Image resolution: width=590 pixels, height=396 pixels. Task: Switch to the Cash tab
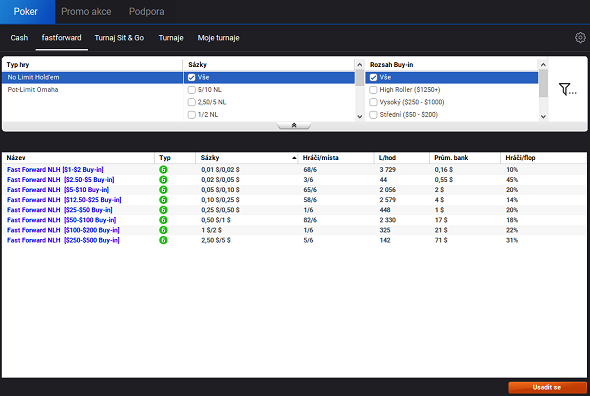coord(19,38)
